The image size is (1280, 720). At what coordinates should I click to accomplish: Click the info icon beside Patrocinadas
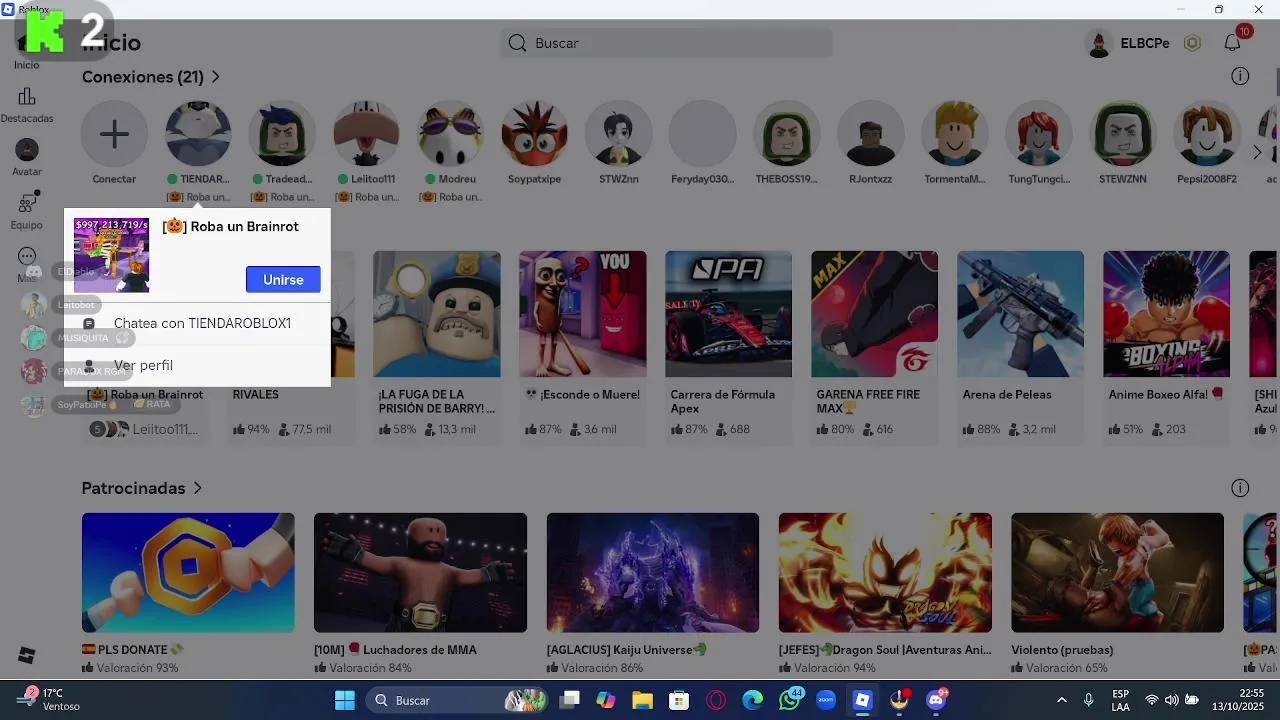[1240, 488]
